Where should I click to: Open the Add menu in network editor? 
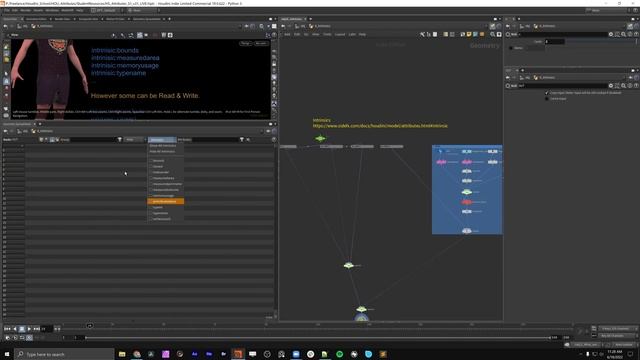click(x=287, y=35)
